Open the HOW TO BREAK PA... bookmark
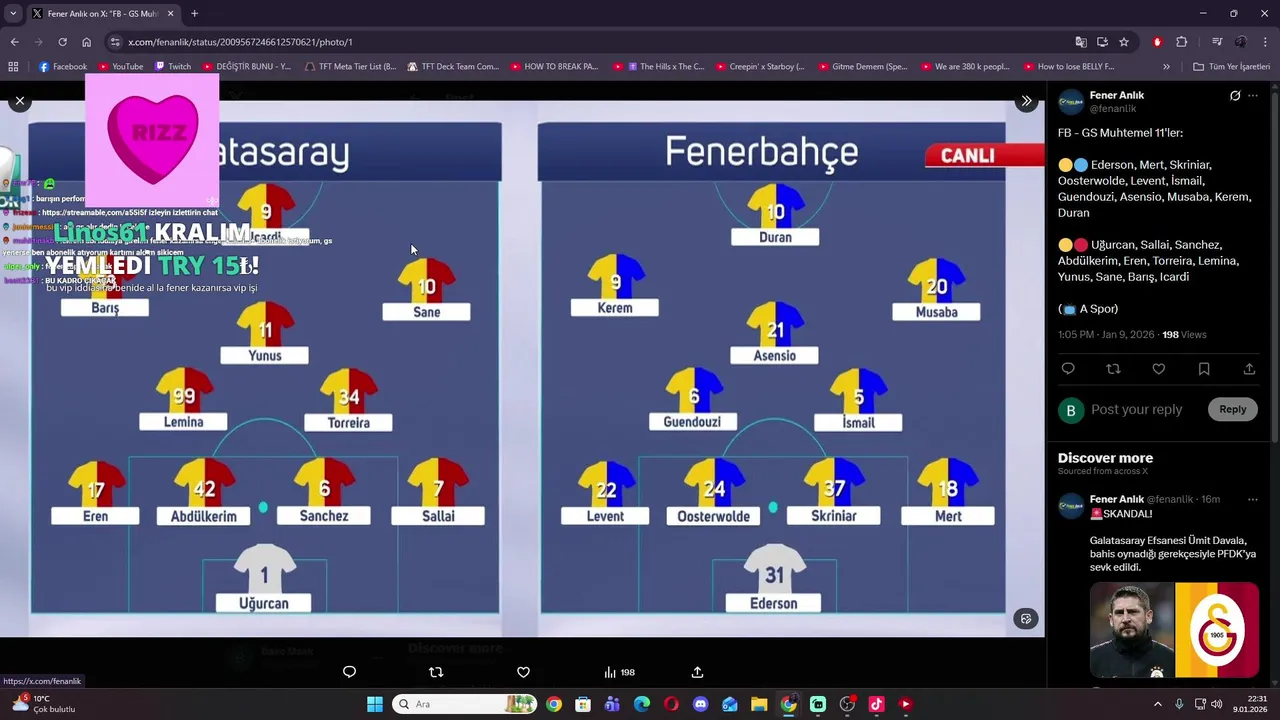The height and width of the screenshot is (720, 1280). point(553,67)
